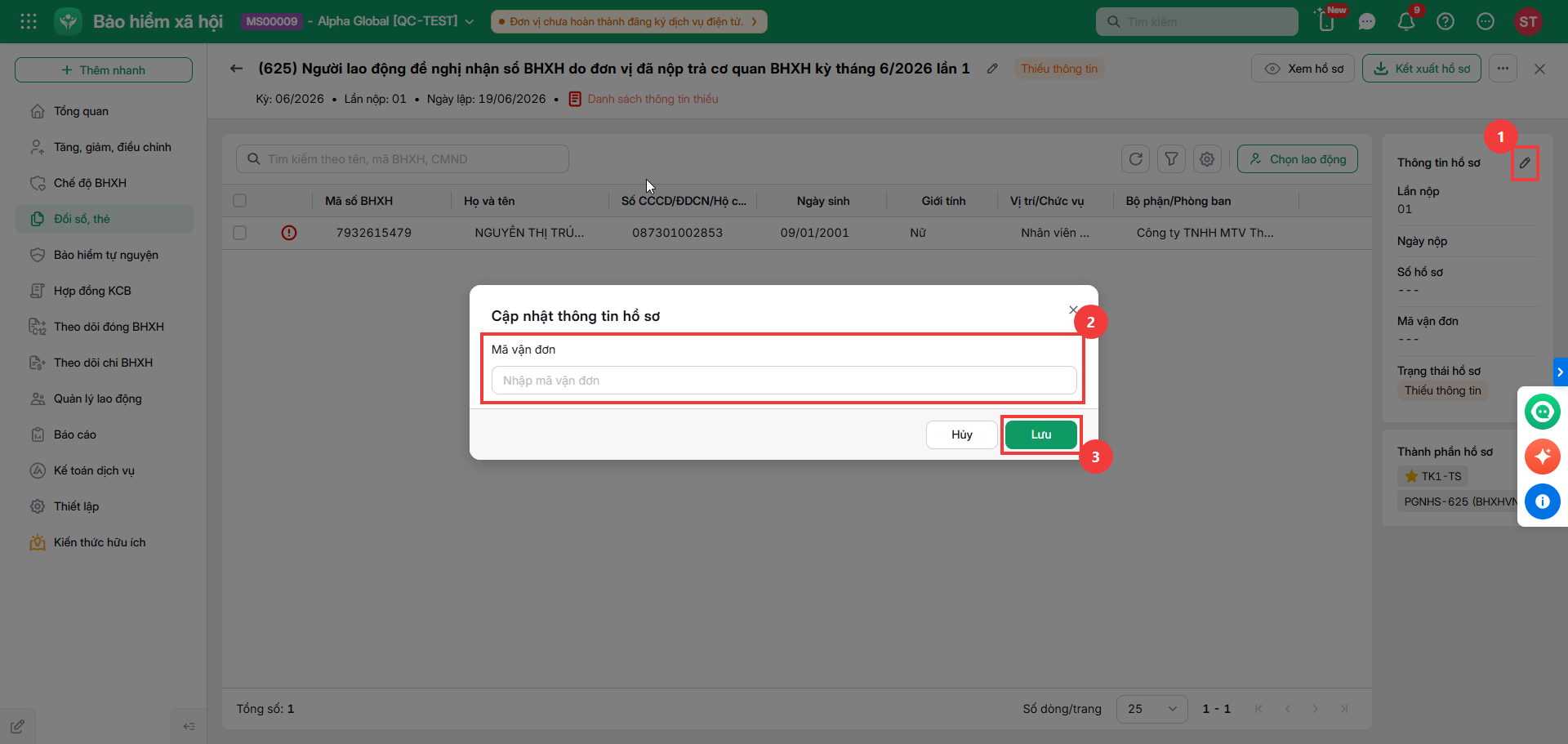Select Đổi sổ, thẻ menu item
This screenshot has width=1568, height=744.
105,219
